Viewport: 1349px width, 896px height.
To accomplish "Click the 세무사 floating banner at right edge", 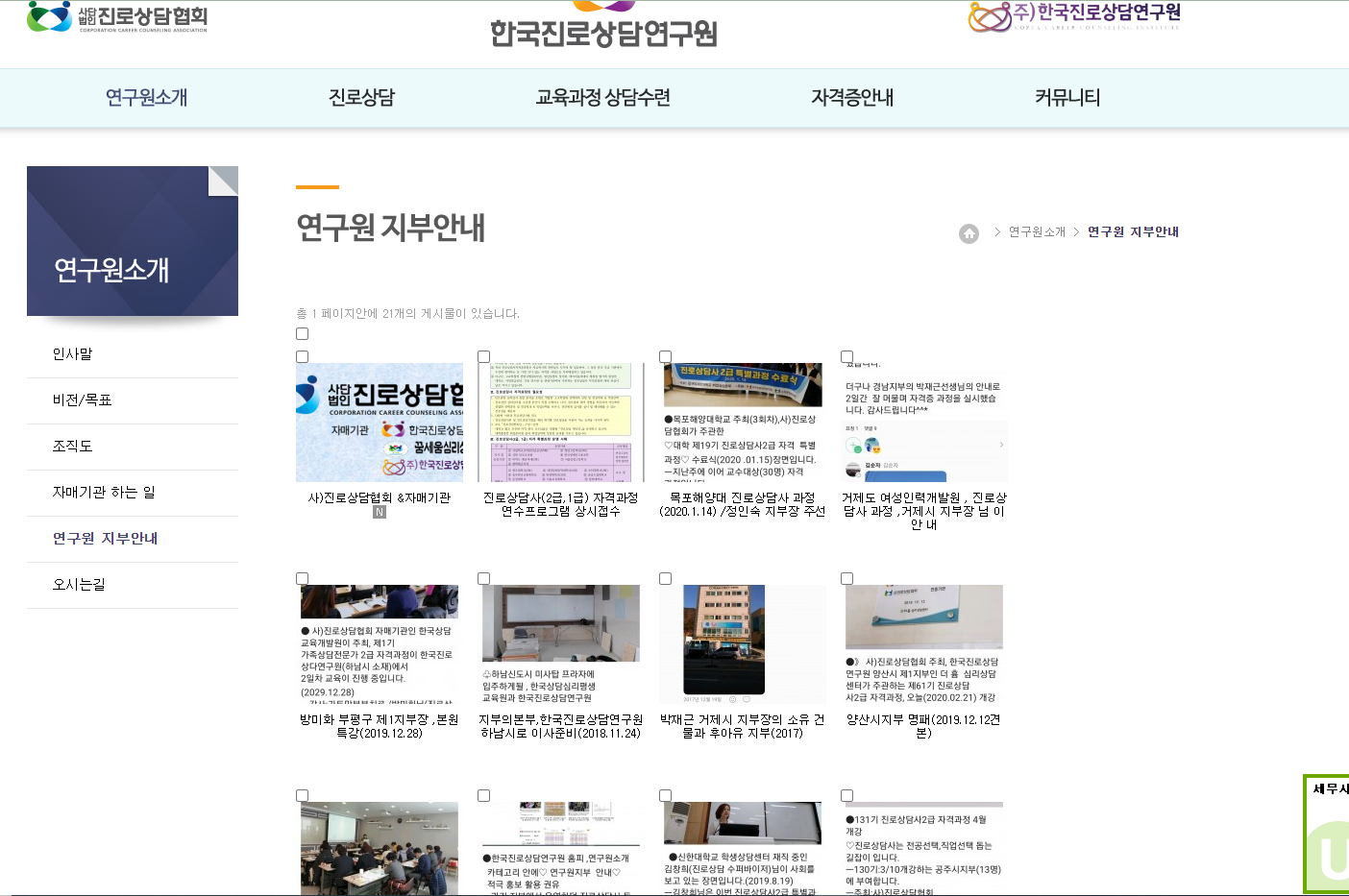I will [x=1326, y=835].
